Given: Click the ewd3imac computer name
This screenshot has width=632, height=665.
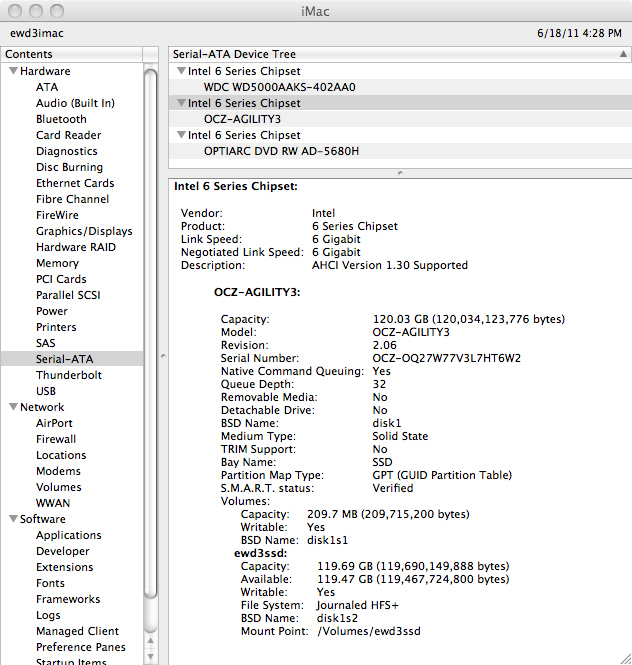Looking at the screenshot, I should coord(37,33).
